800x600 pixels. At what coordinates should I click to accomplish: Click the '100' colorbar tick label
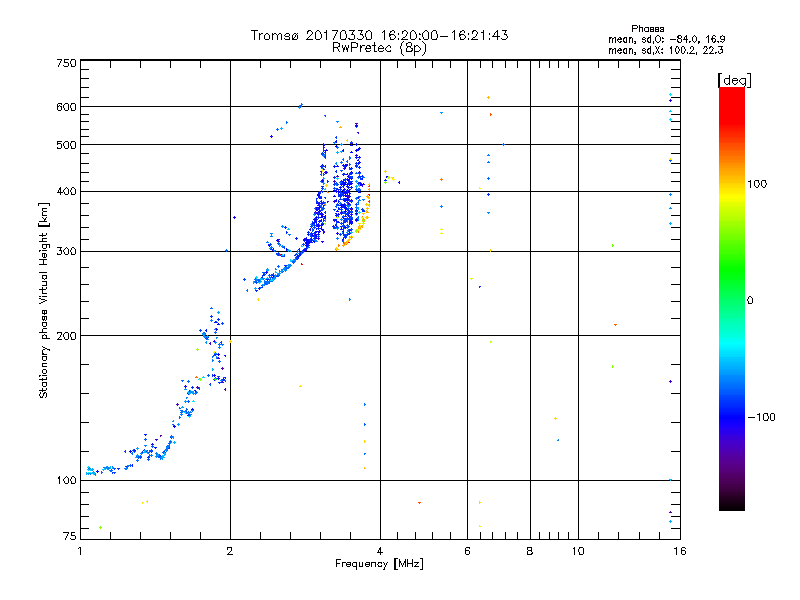[757, 184]
